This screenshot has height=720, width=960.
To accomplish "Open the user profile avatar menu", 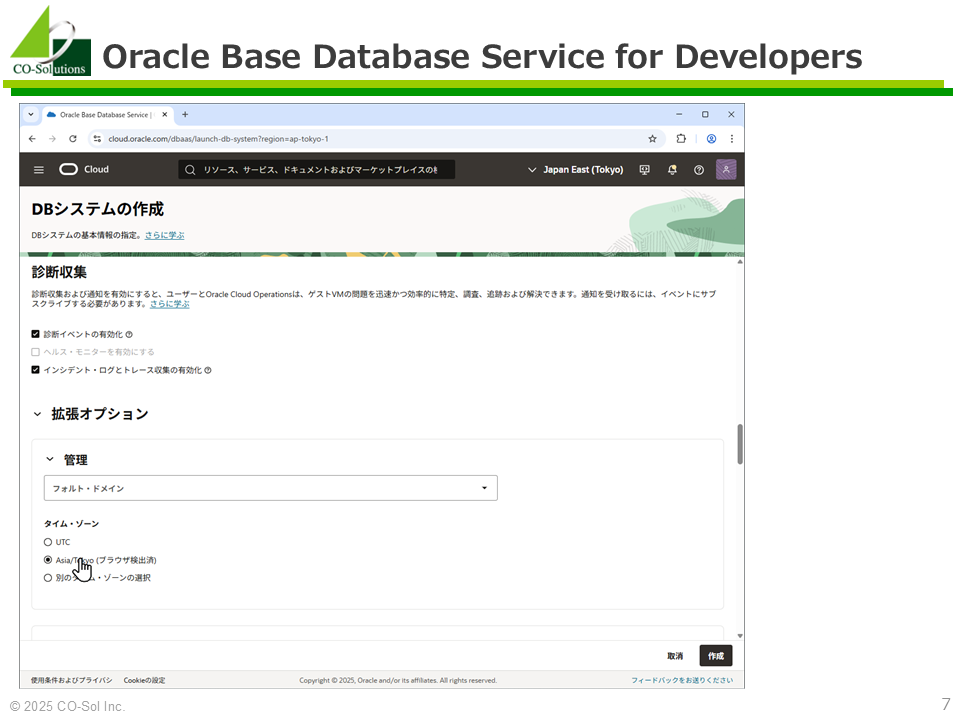I will [726, 170].
